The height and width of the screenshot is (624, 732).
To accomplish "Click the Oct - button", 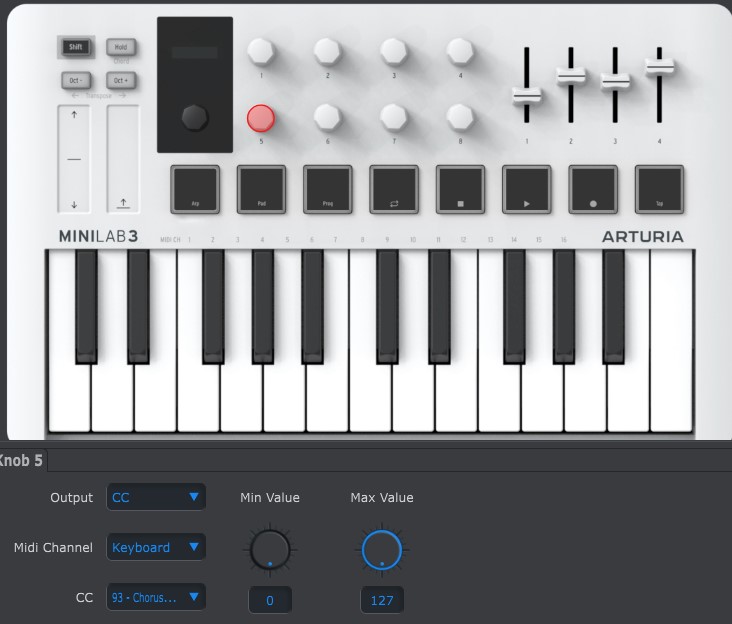I will pos(76,80).
